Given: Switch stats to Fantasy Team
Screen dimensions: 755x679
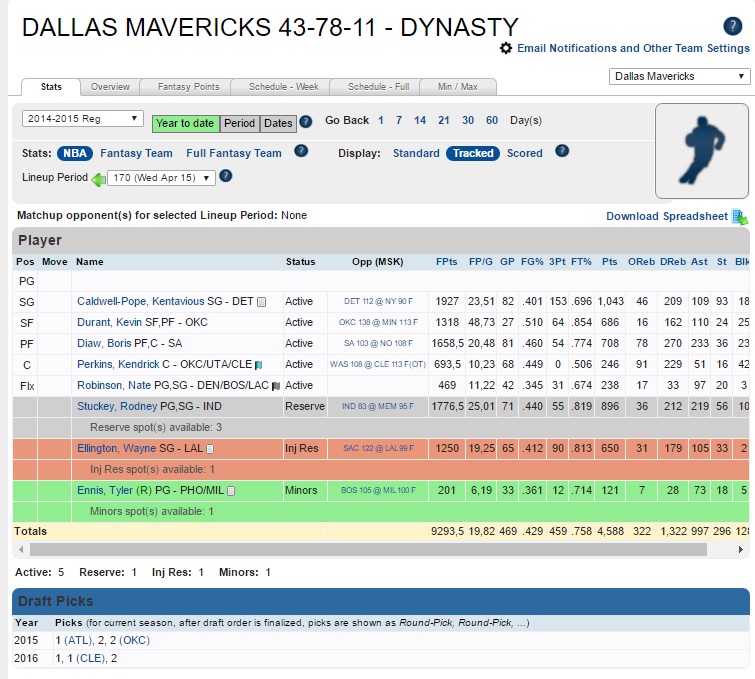Looking at the screenshot, I should pyautogui.click(x=136, y=153).
